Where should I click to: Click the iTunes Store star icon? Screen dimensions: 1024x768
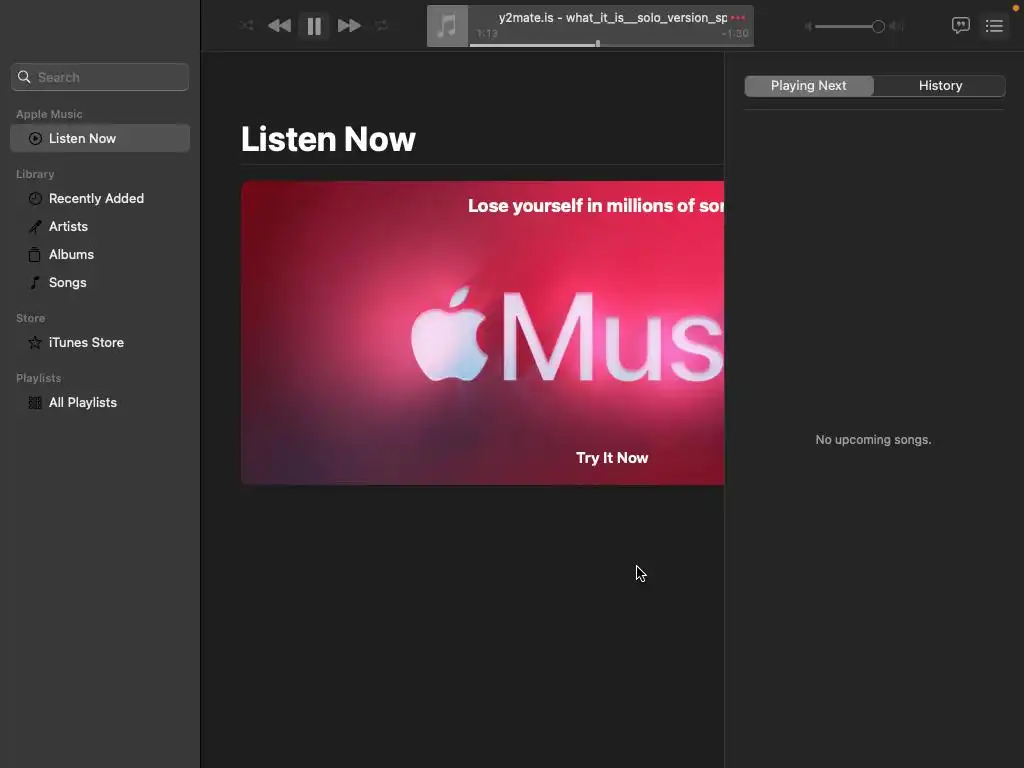(35, 342)
